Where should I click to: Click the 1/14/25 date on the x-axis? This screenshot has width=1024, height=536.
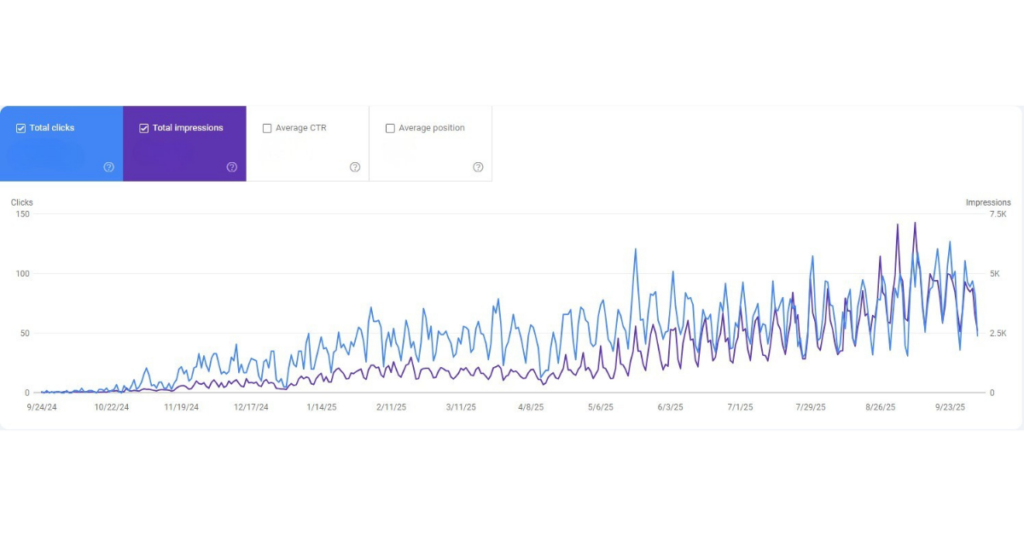322,407
